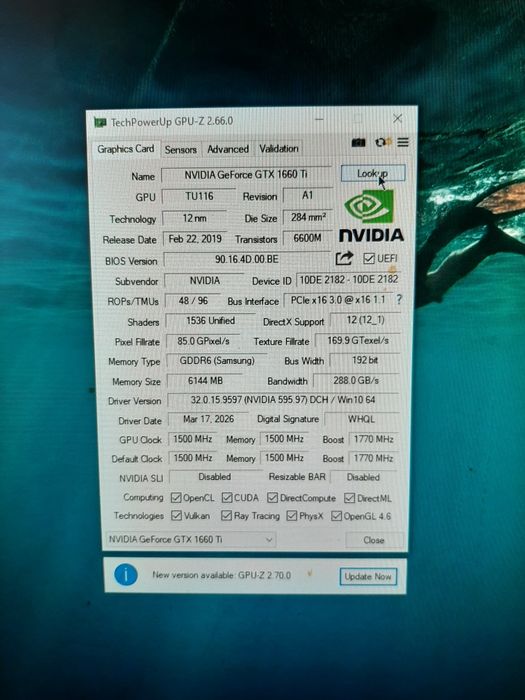Toggle the CUDA checkbox
Image resolution: width=525 pixels, height=700 pixels.
point(227,497)
